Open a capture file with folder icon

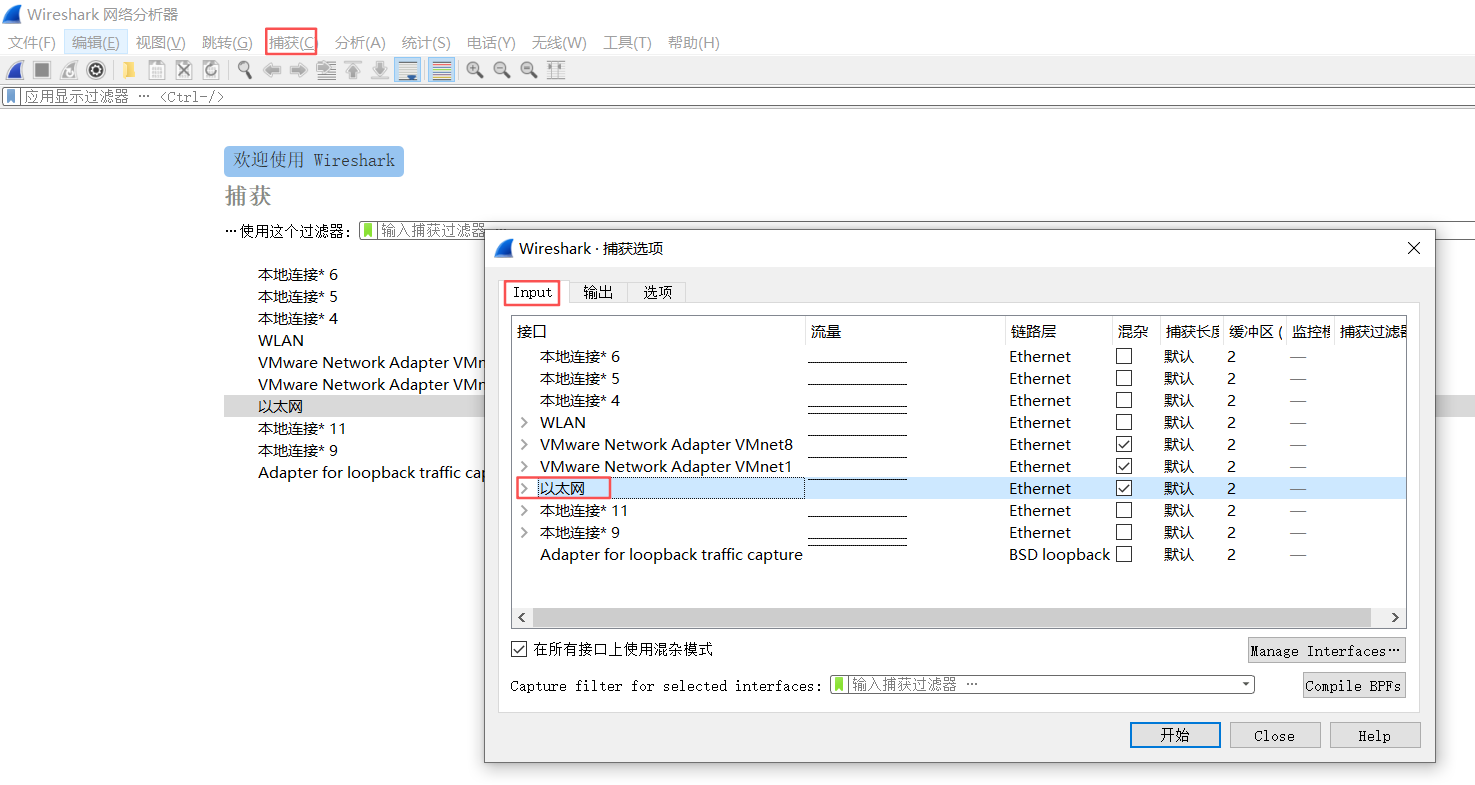point(129,70)
